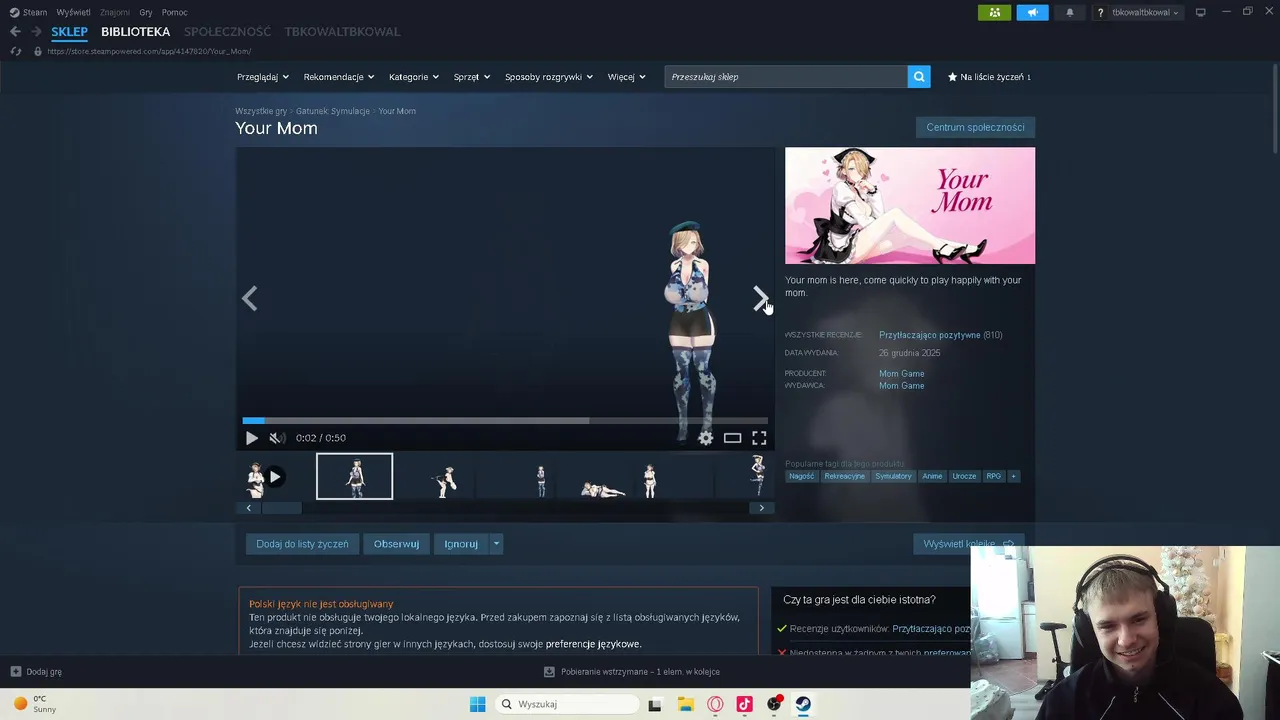This screenshot has width=1280, height=720.
Task: Go back with the left arrow
Action: tap(15, 32)
